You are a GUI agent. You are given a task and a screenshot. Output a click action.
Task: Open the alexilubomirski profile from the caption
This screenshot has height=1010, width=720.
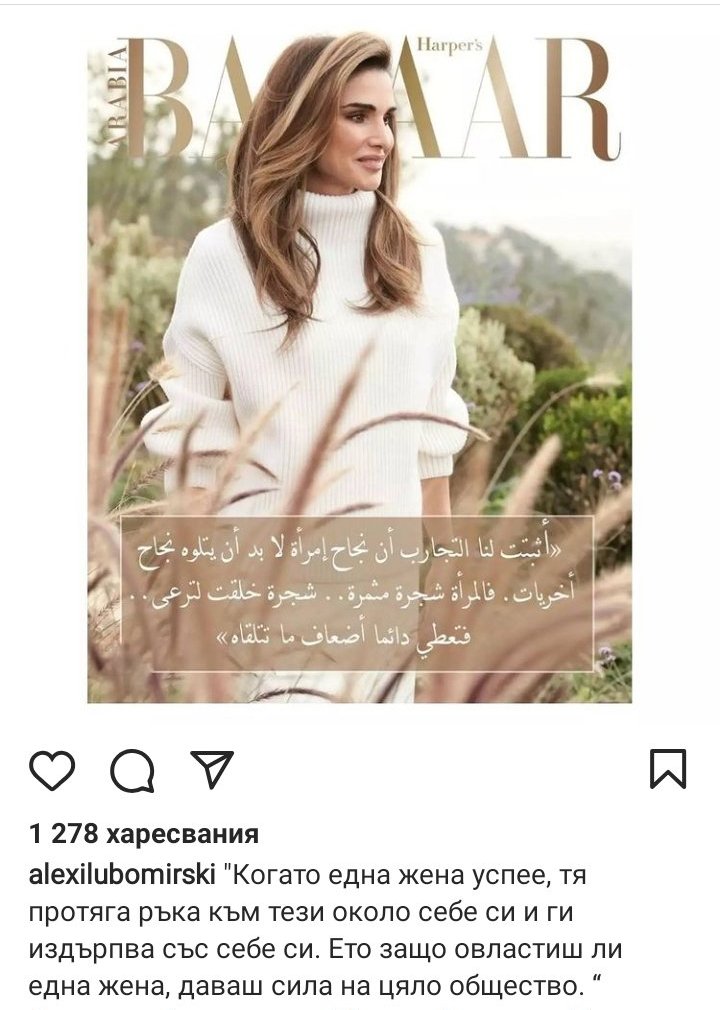pyautogui.click(x=122, y=876)
